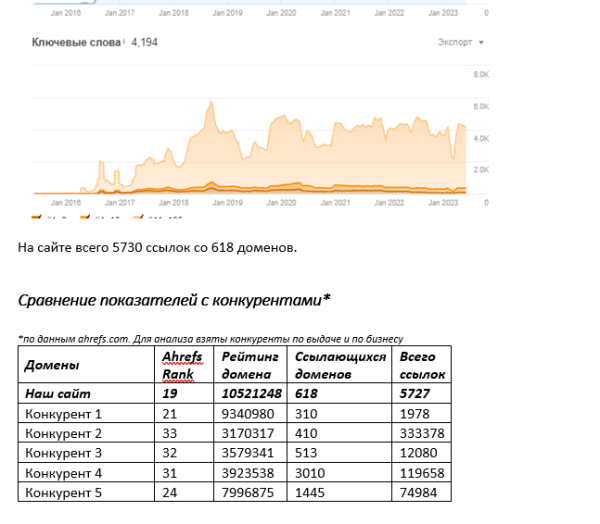Click the Конкурент 1 table cell
This screenshot has height=524, width=600.
click(x=63, y=413)
